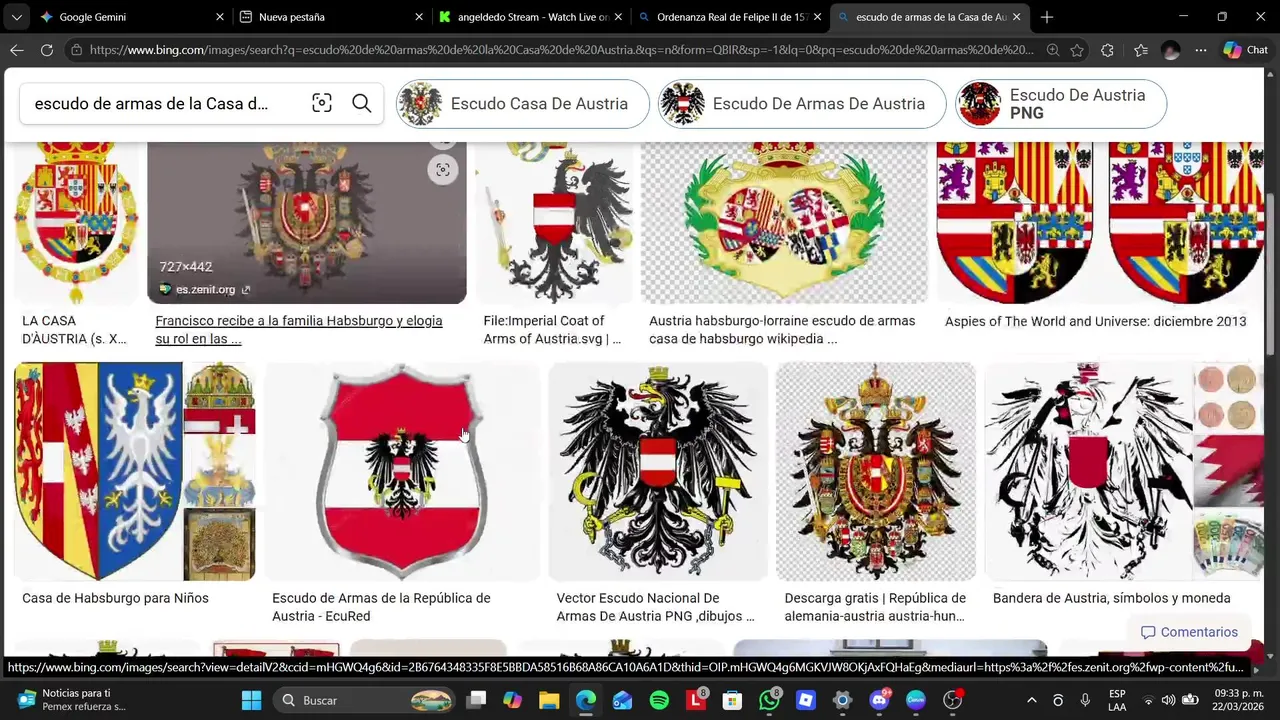Select Escudo De Armas De Austria chip

802,104
